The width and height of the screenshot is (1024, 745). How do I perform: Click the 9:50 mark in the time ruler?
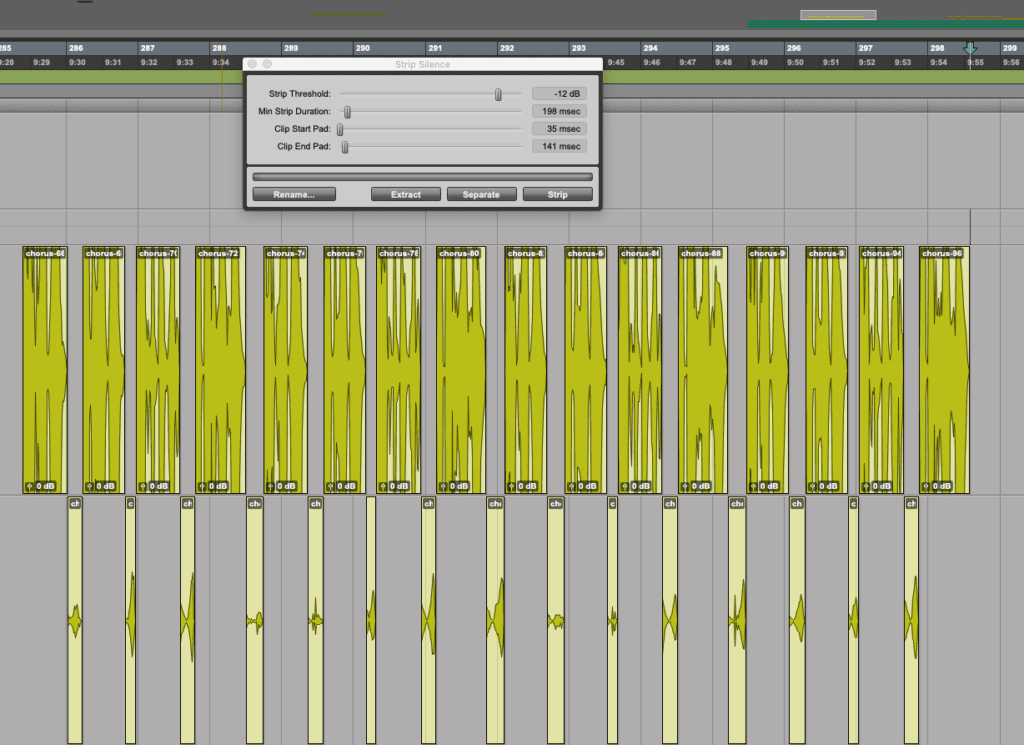tap(795, 63)
